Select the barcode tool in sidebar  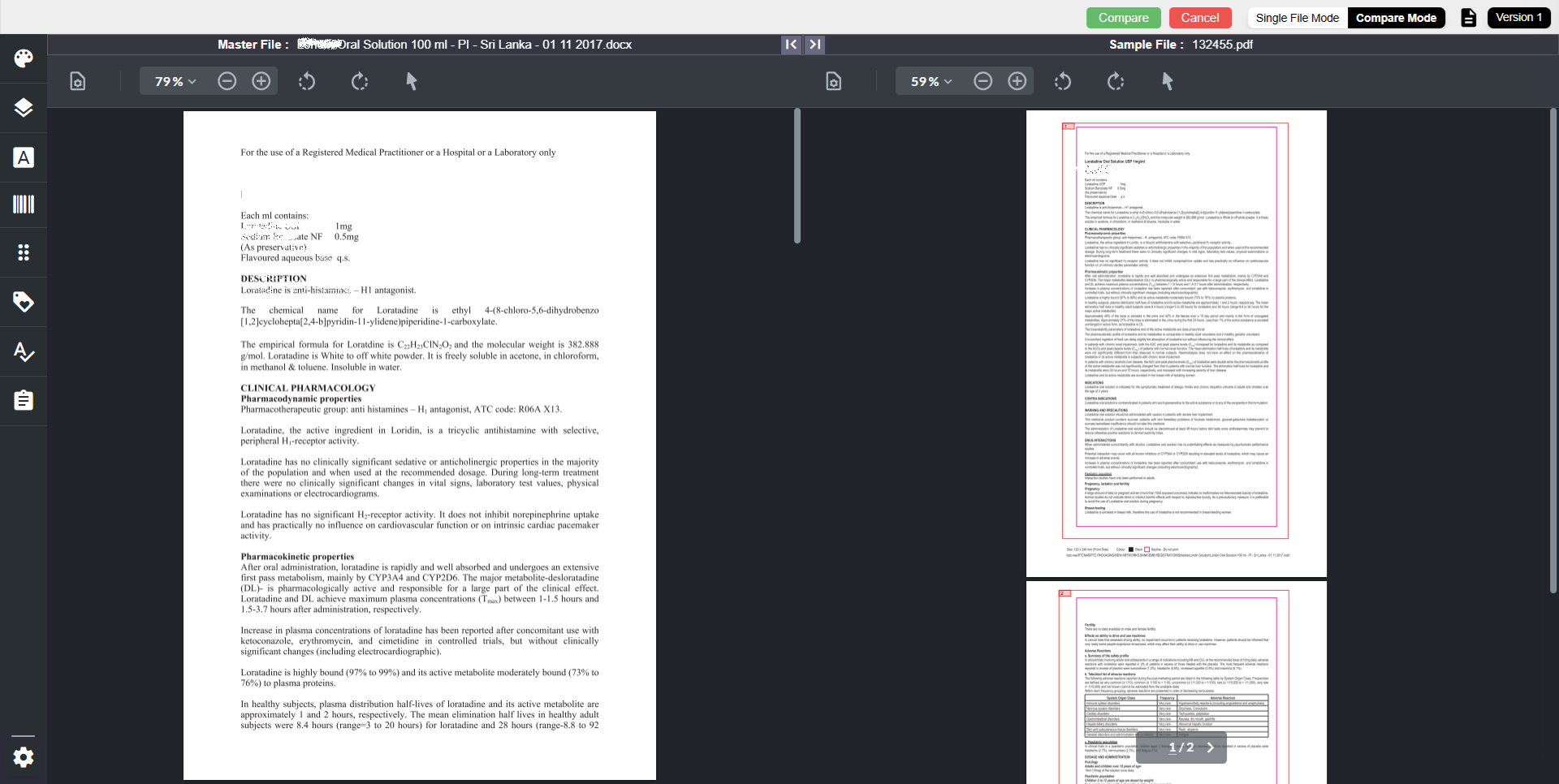point(24,205)
